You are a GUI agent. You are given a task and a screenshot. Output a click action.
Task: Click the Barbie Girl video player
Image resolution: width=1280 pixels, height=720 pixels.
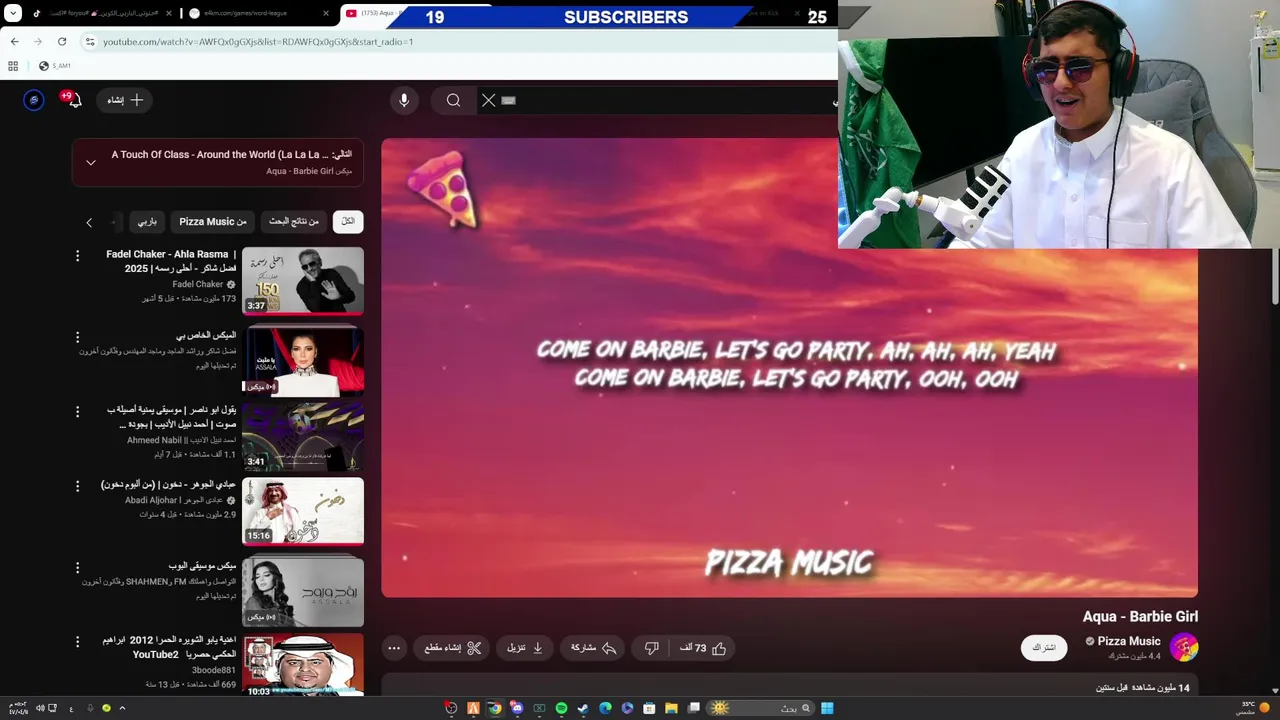tap(789, 368)
